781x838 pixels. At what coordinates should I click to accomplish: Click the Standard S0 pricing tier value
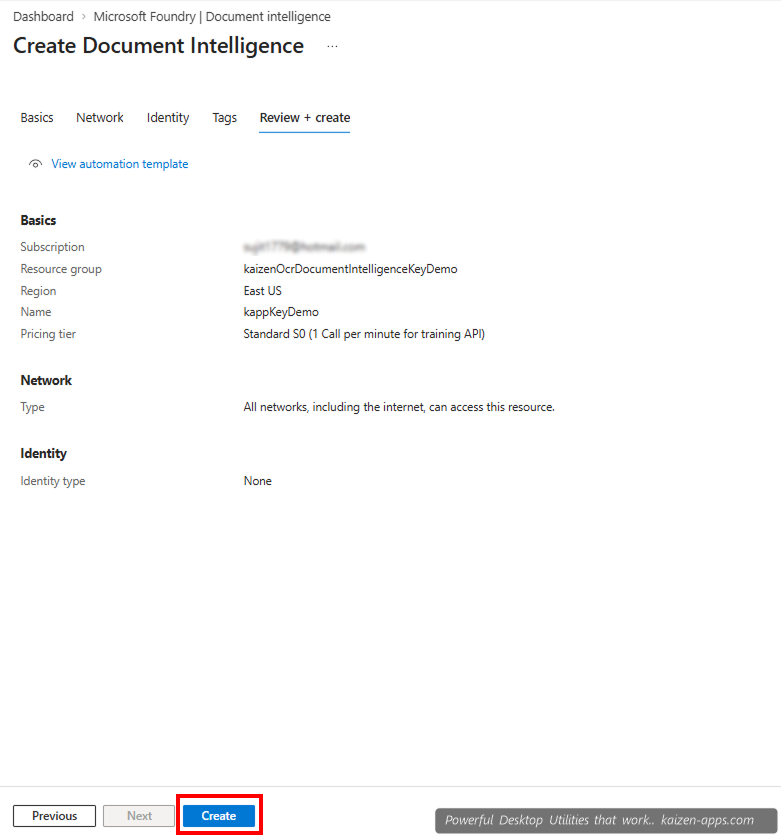point(364,334)
